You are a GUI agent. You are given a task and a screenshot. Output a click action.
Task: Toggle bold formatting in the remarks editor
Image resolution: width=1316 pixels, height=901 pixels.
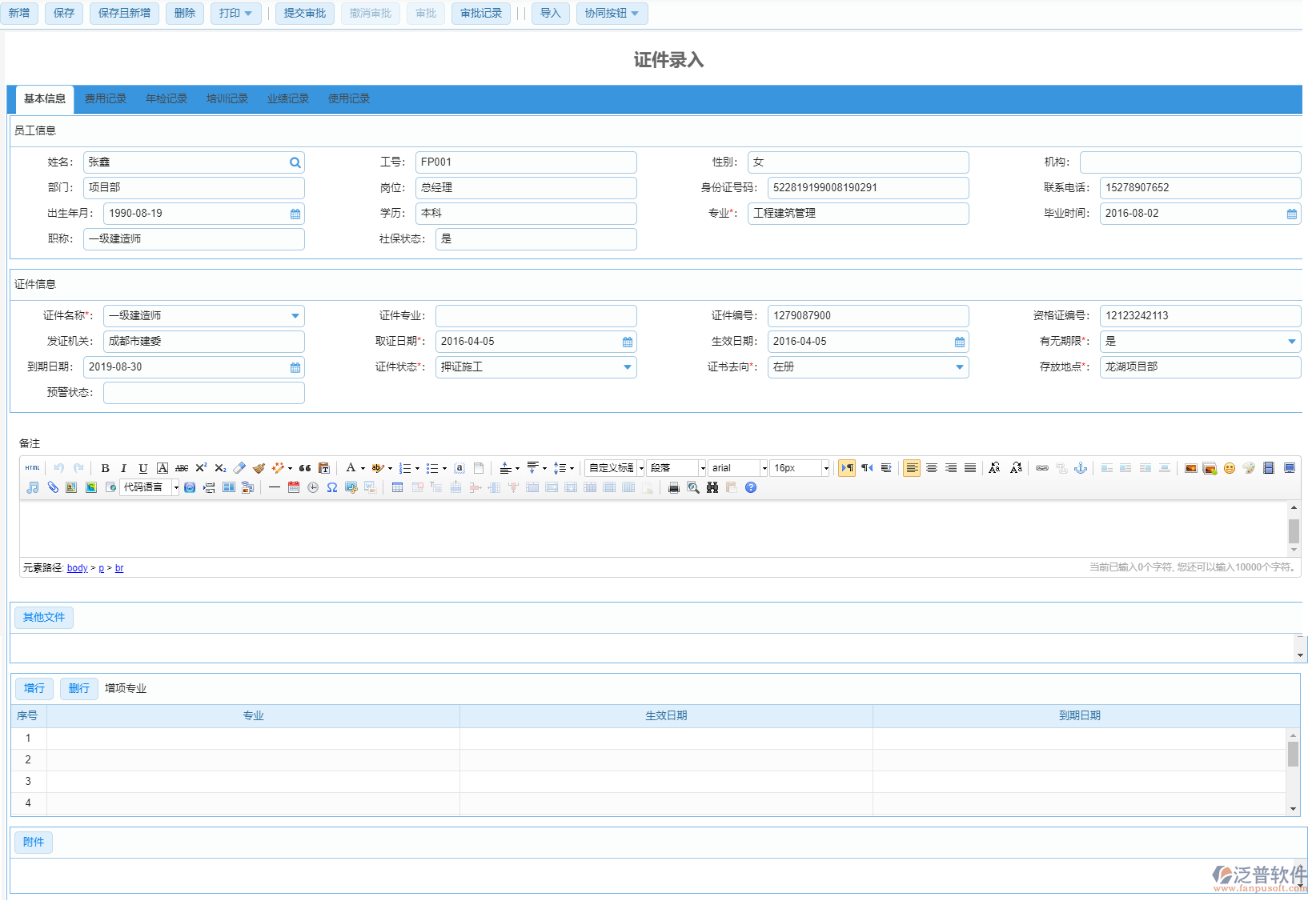(x=105, y=468)
